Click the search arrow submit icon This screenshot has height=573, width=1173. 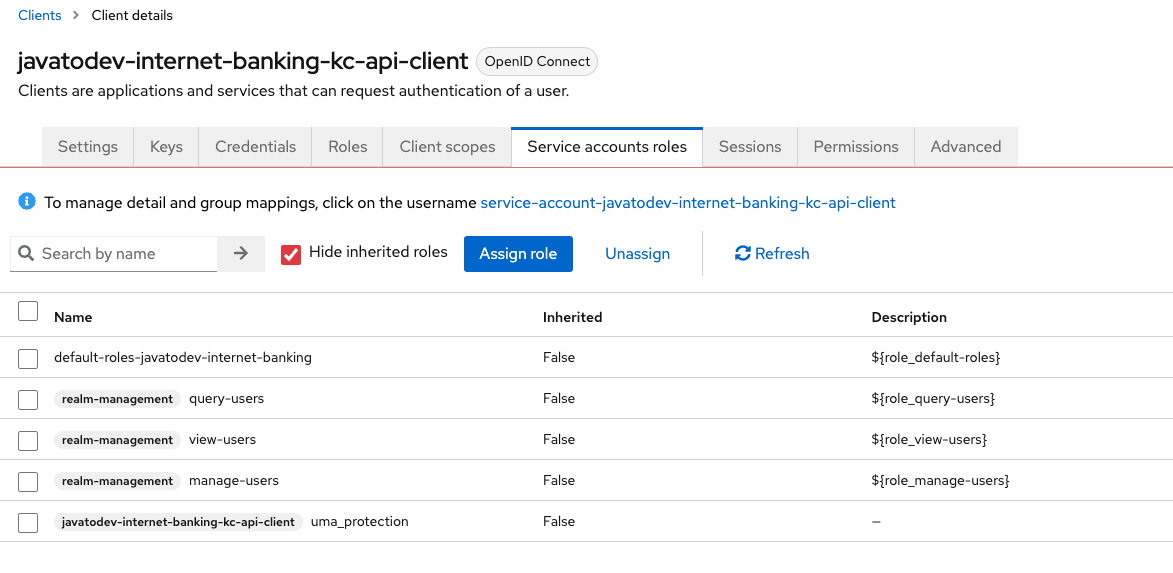pyautogui.click(x=240, y=254)
